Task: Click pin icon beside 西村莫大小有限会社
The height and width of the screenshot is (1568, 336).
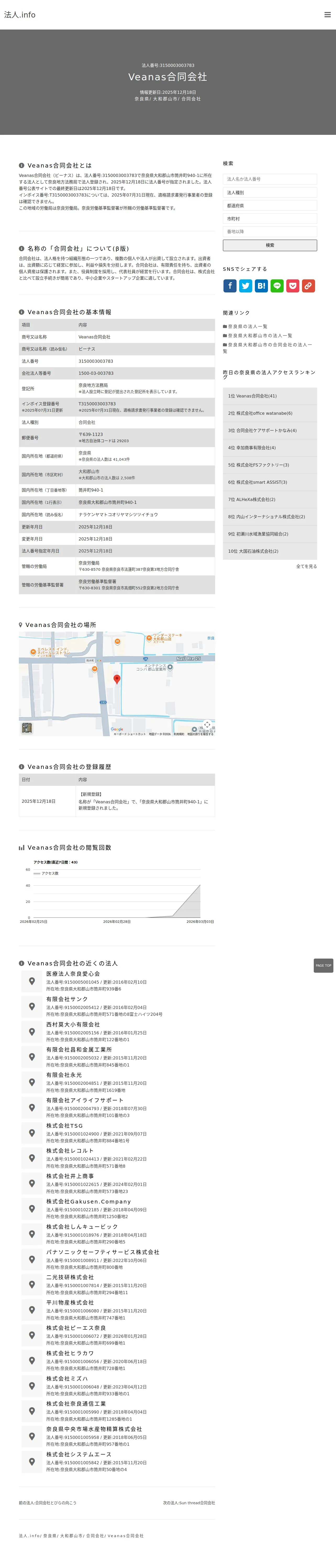Action: point(32,1032)
